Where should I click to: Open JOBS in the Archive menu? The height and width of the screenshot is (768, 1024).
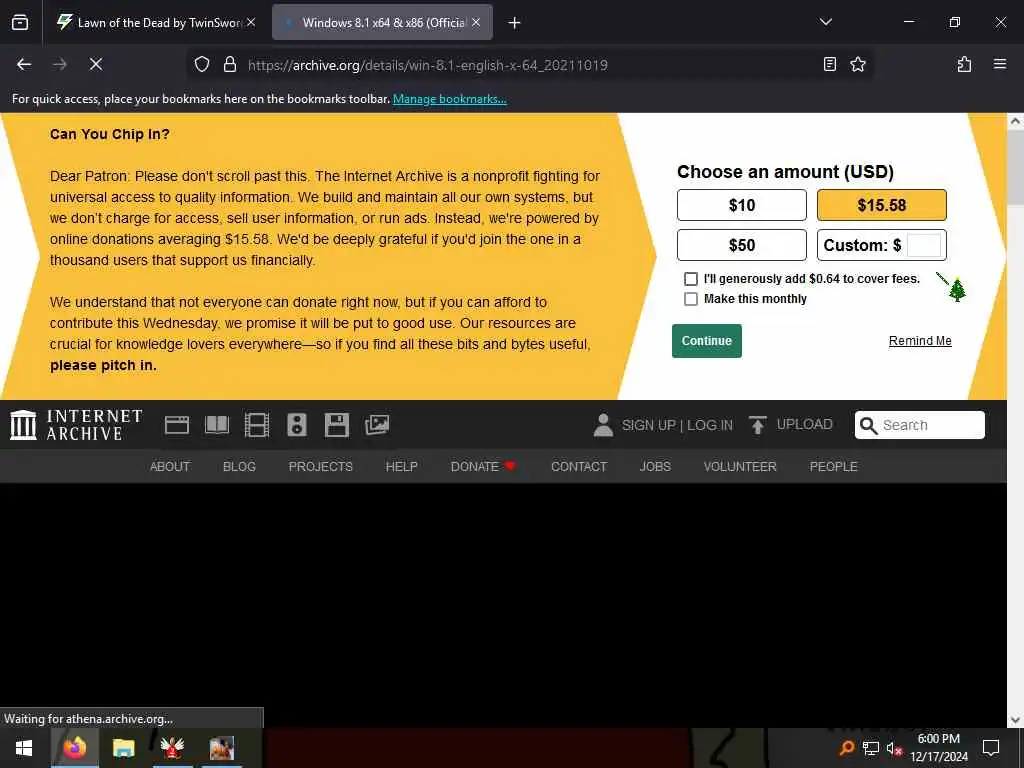655,467
